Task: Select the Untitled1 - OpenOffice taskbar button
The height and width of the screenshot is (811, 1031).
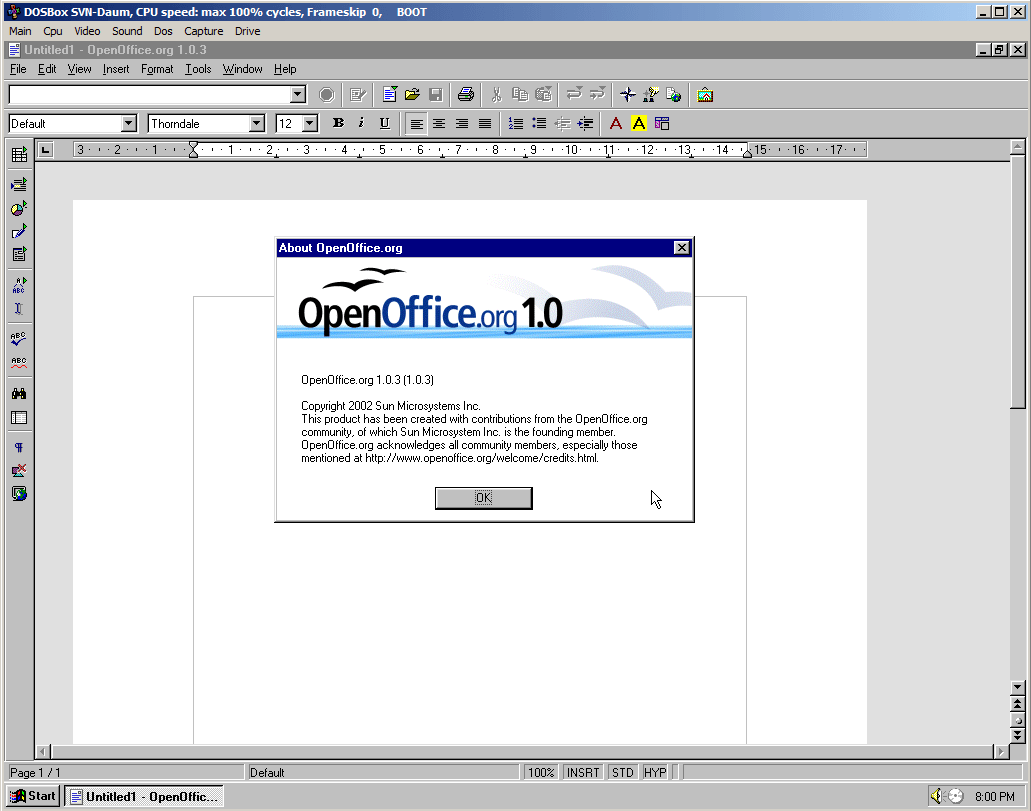Action: (144, 797)
